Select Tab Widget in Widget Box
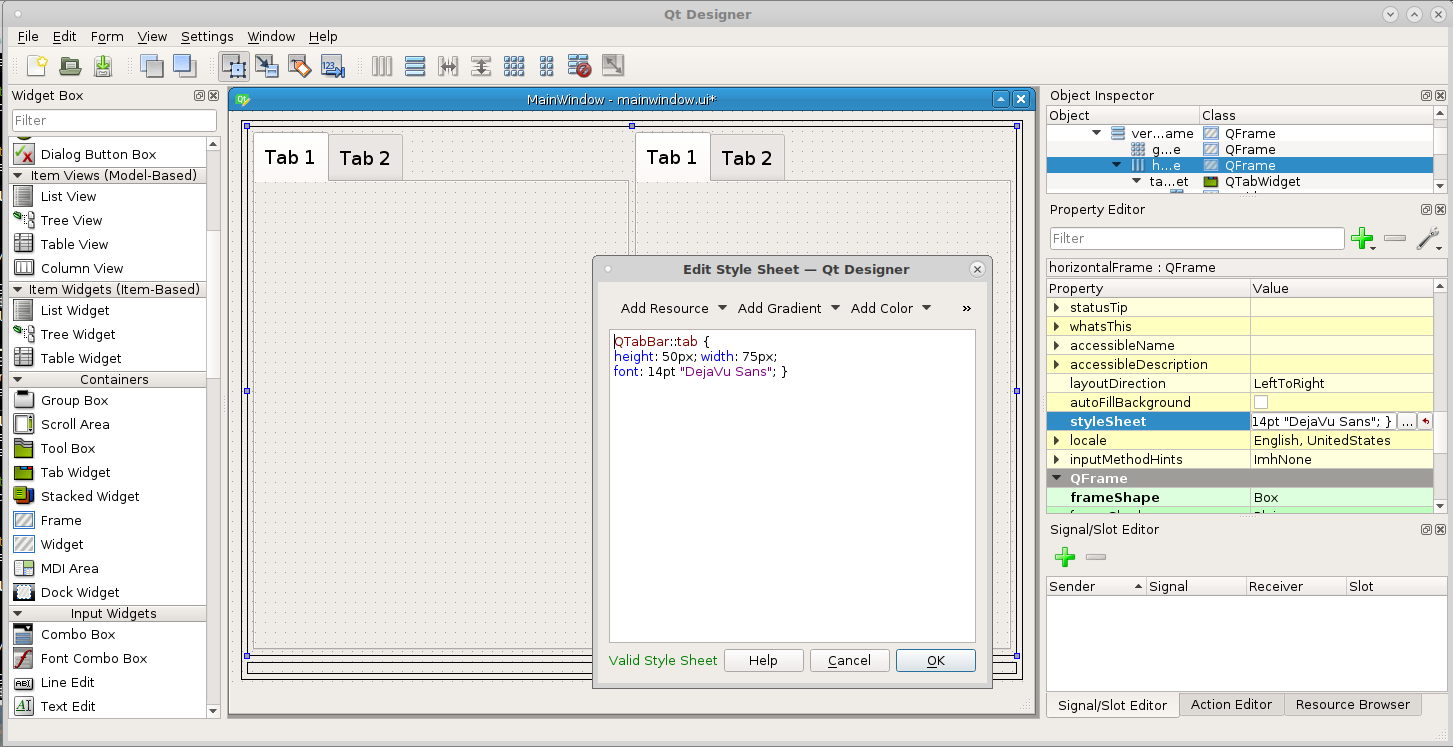Viewport: 1453px width, 747px height. tap(75, 472)
